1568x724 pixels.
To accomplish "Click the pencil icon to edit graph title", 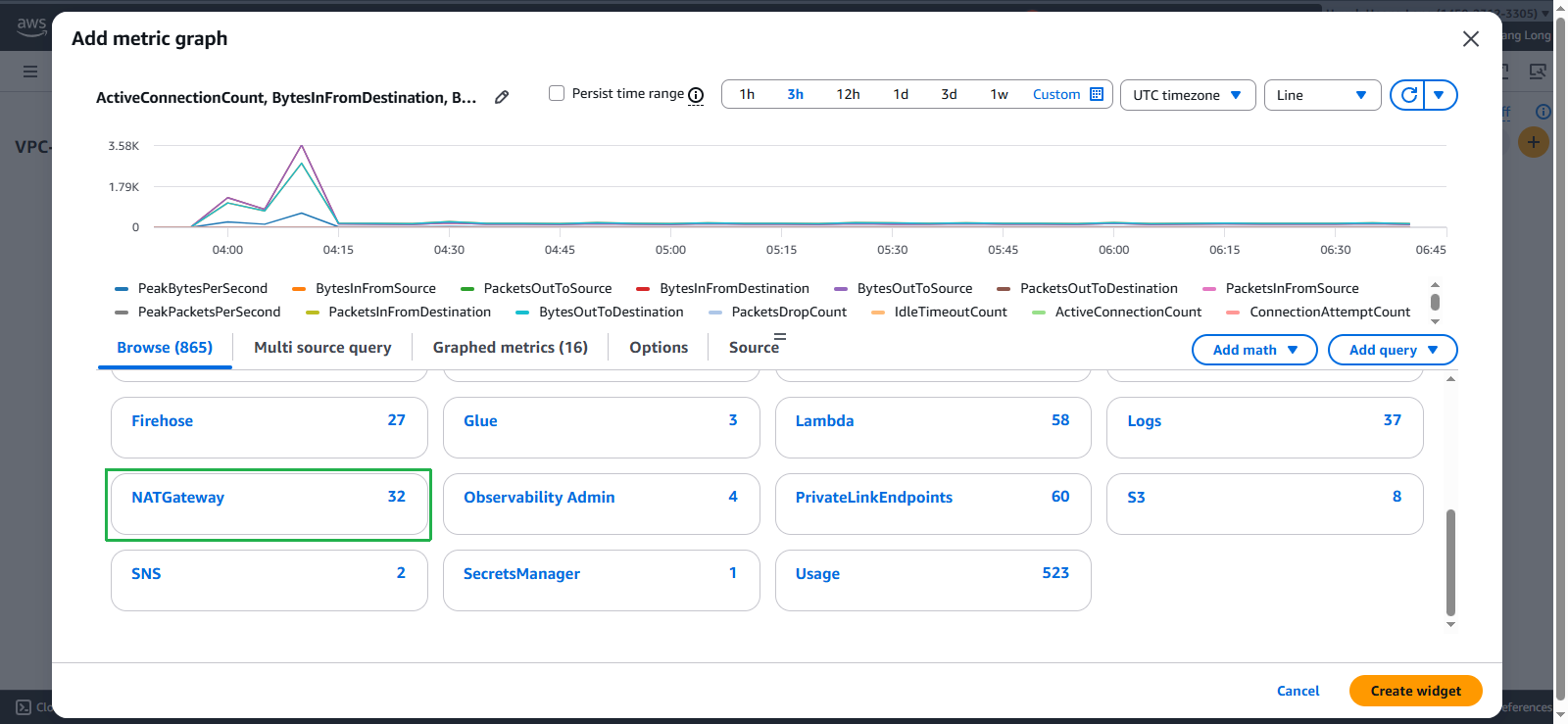I will tap(502, 97).
